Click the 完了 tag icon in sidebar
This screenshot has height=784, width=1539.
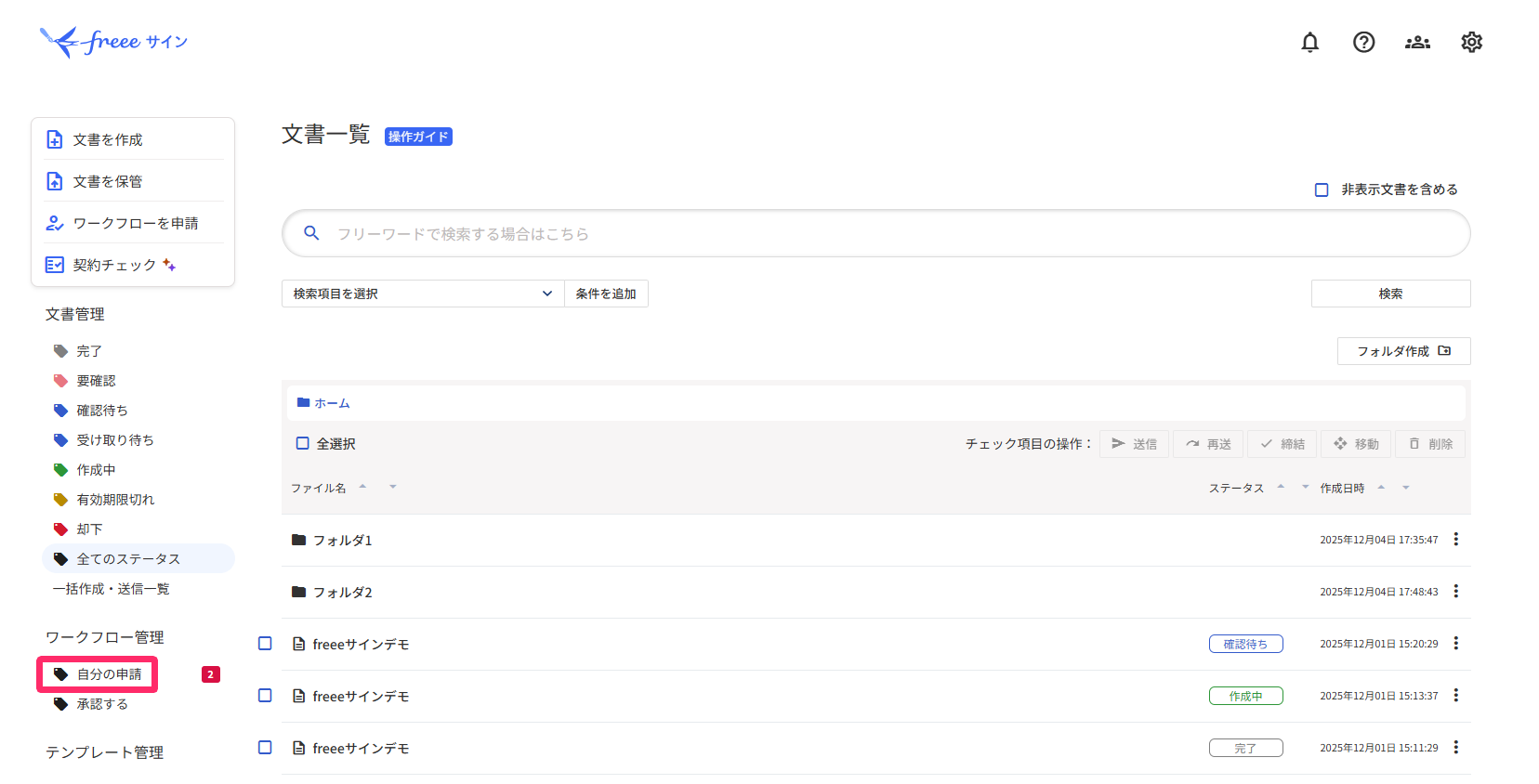click(61, 351)
